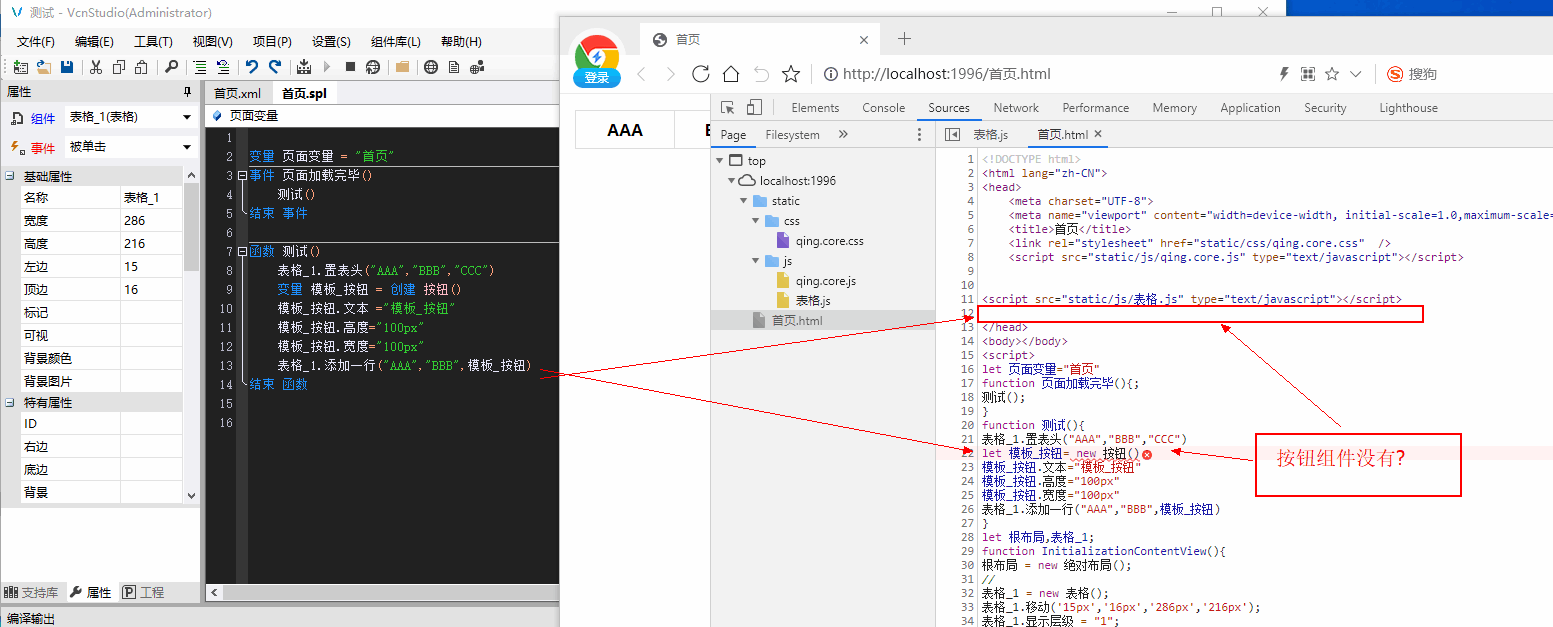Toggle the device toolbar in DevTools
This screenshot has height=627, width=1553.
[754, 108]
